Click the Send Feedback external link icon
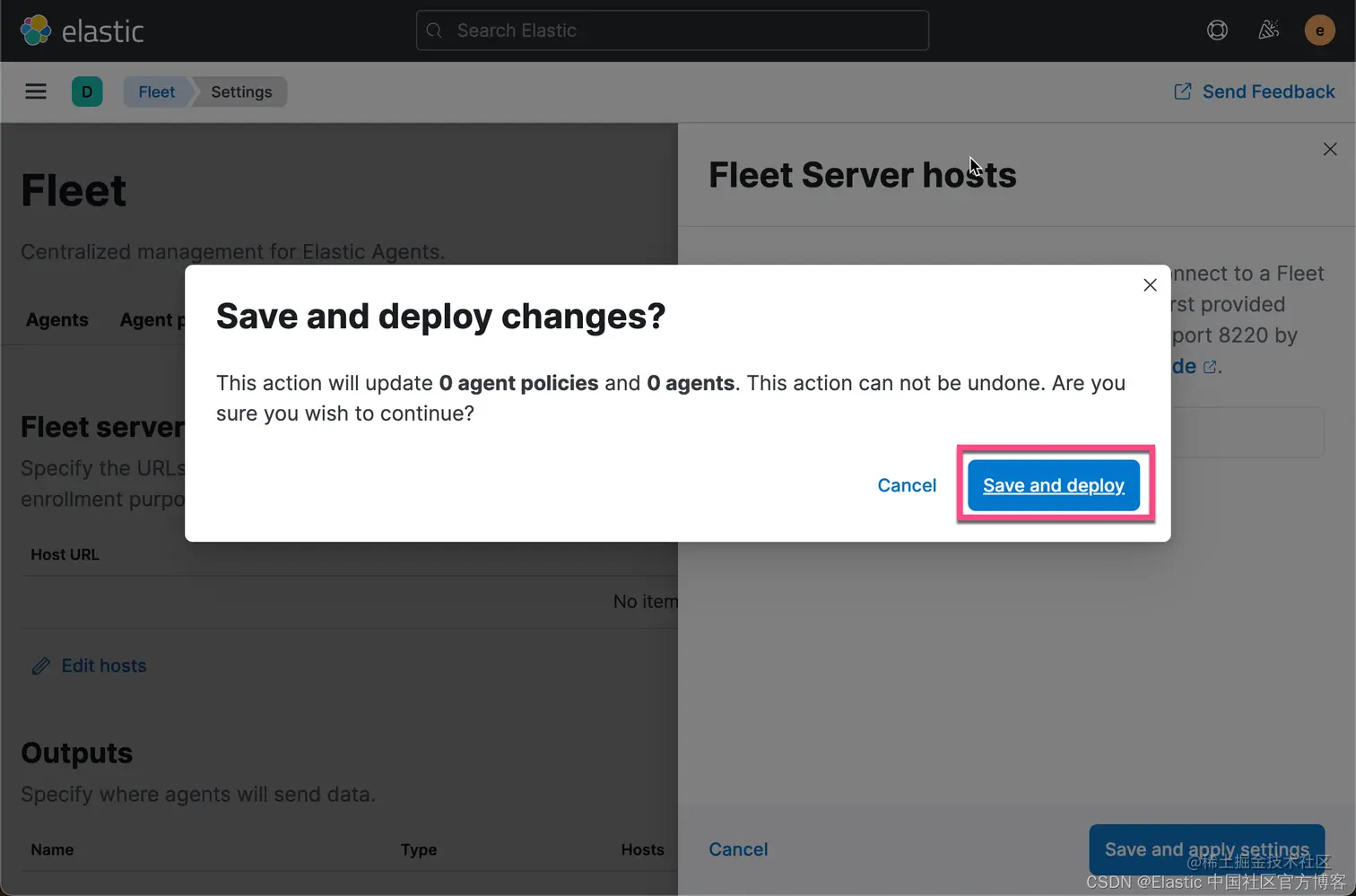The width and height of the screenshot is (1356, 896). click(1183, 91)
